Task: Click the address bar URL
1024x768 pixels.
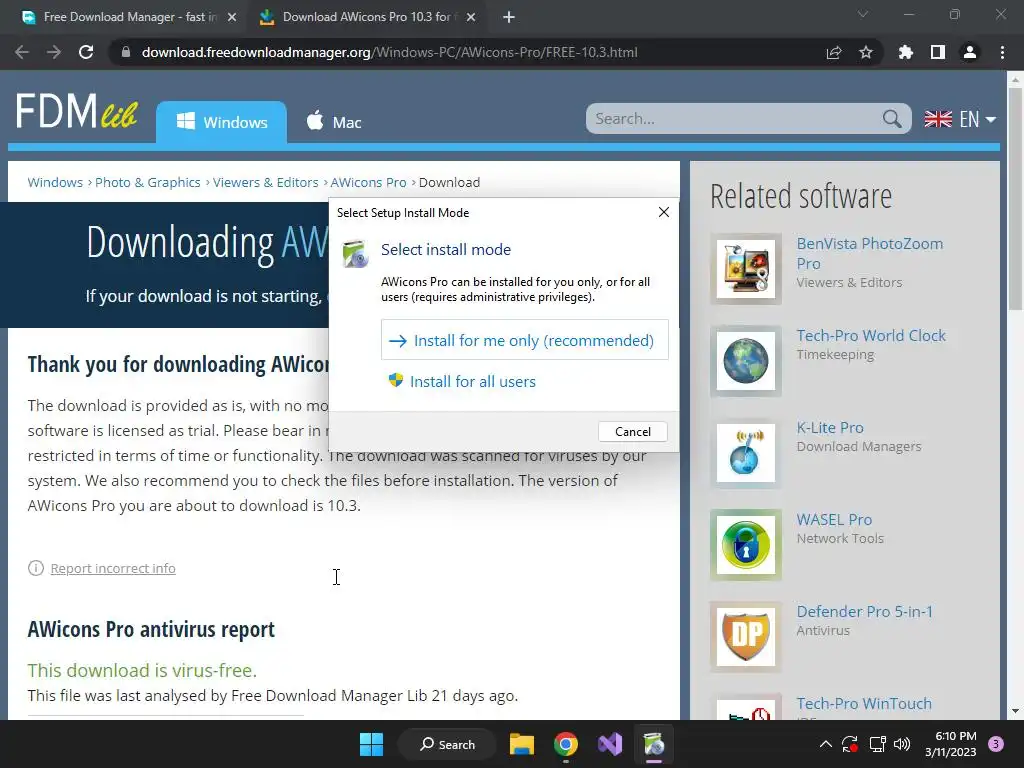Action: pos(389,52)
